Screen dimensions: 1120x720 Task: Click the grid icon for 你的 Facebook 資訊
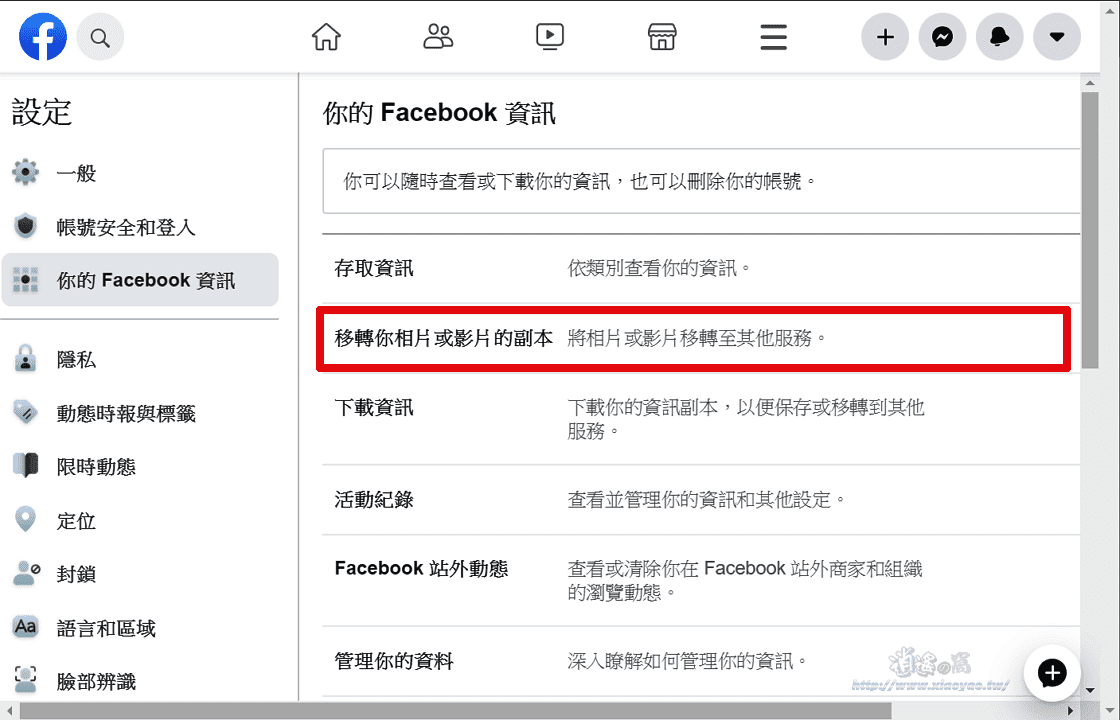[26, 280]
